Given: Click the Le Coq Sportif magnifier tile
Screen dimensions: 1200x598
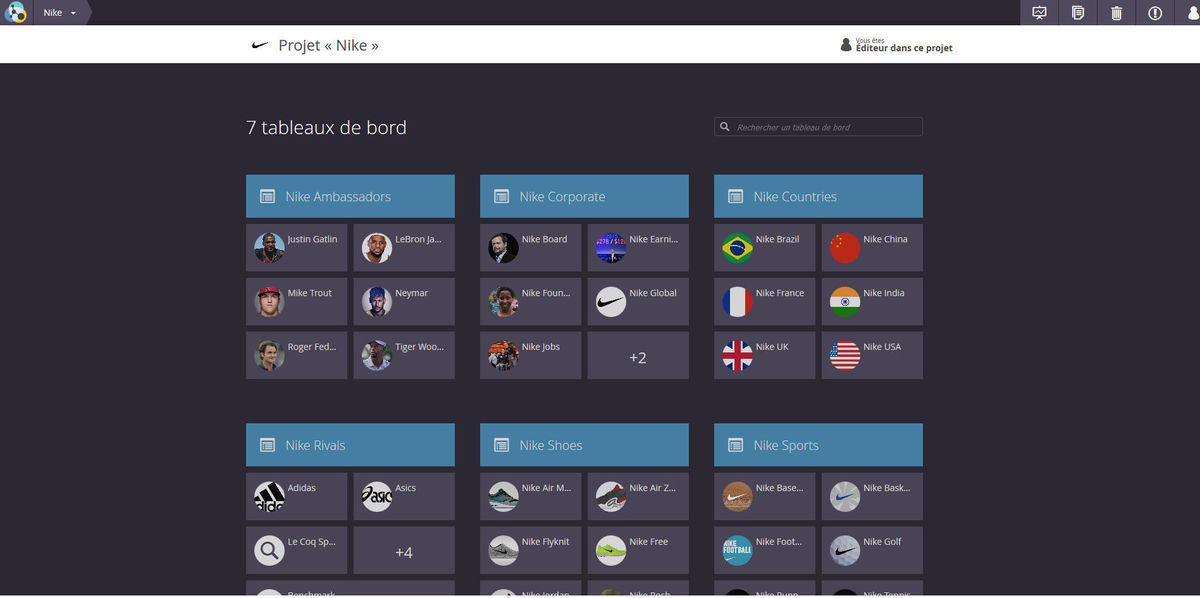Looking at the screenshot, I should (x=297, y=551).
